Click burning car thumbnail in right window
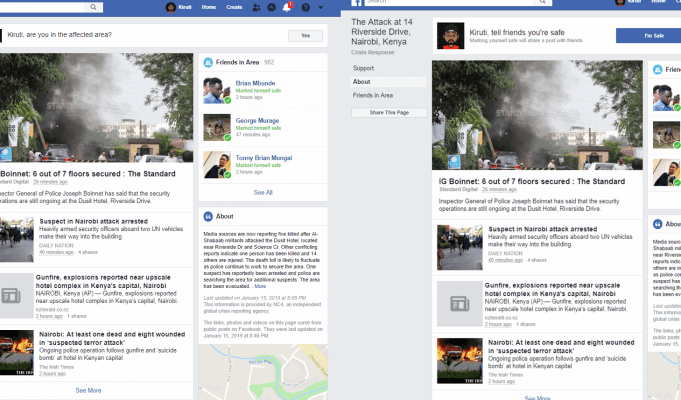The image size is (681, 400). [460, 360]
